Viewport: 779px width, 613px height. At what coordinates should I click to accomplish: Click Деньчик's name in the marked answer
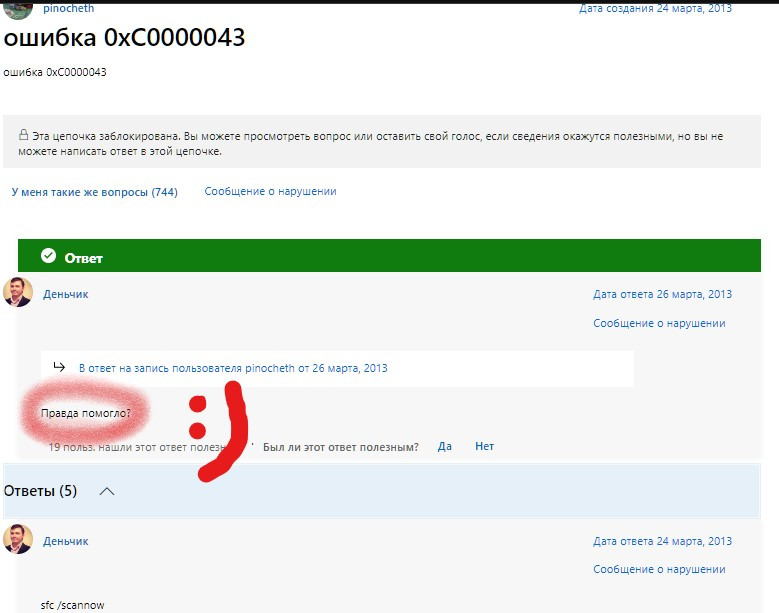[66, 294]
